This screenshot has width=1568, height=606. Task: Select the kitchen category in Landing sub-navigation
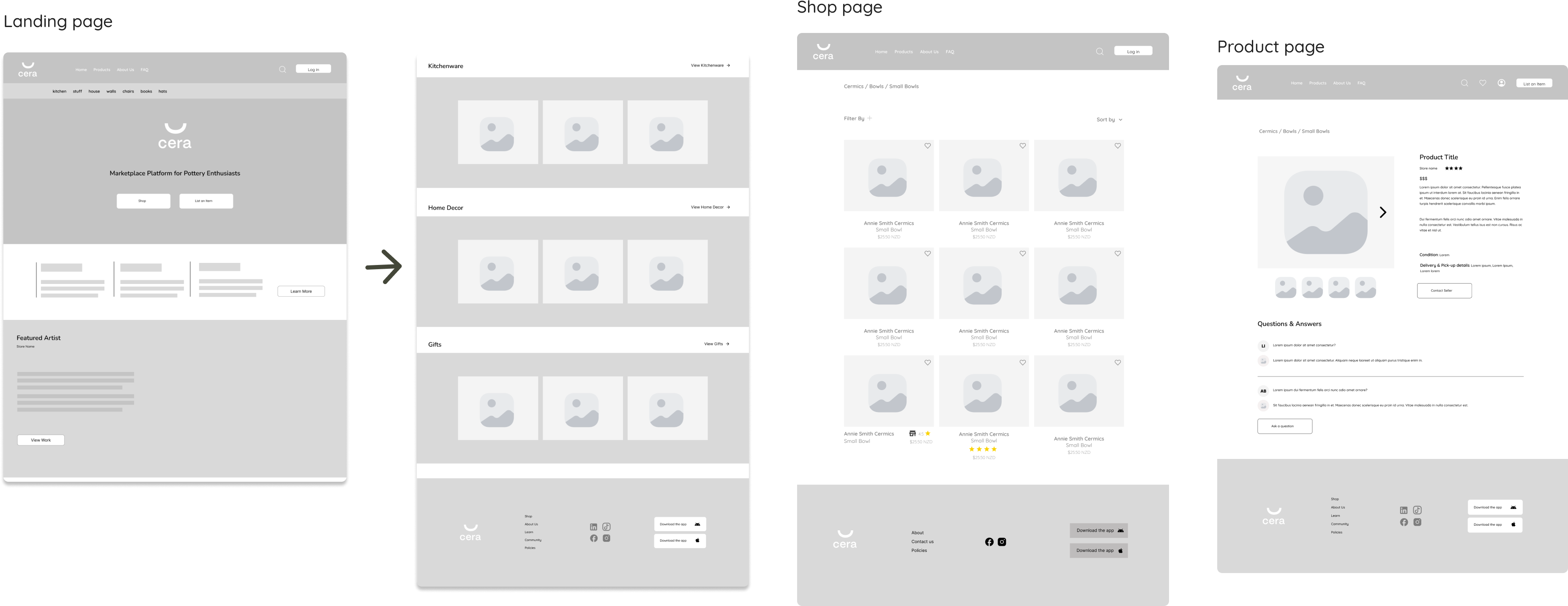coord(60,91)
